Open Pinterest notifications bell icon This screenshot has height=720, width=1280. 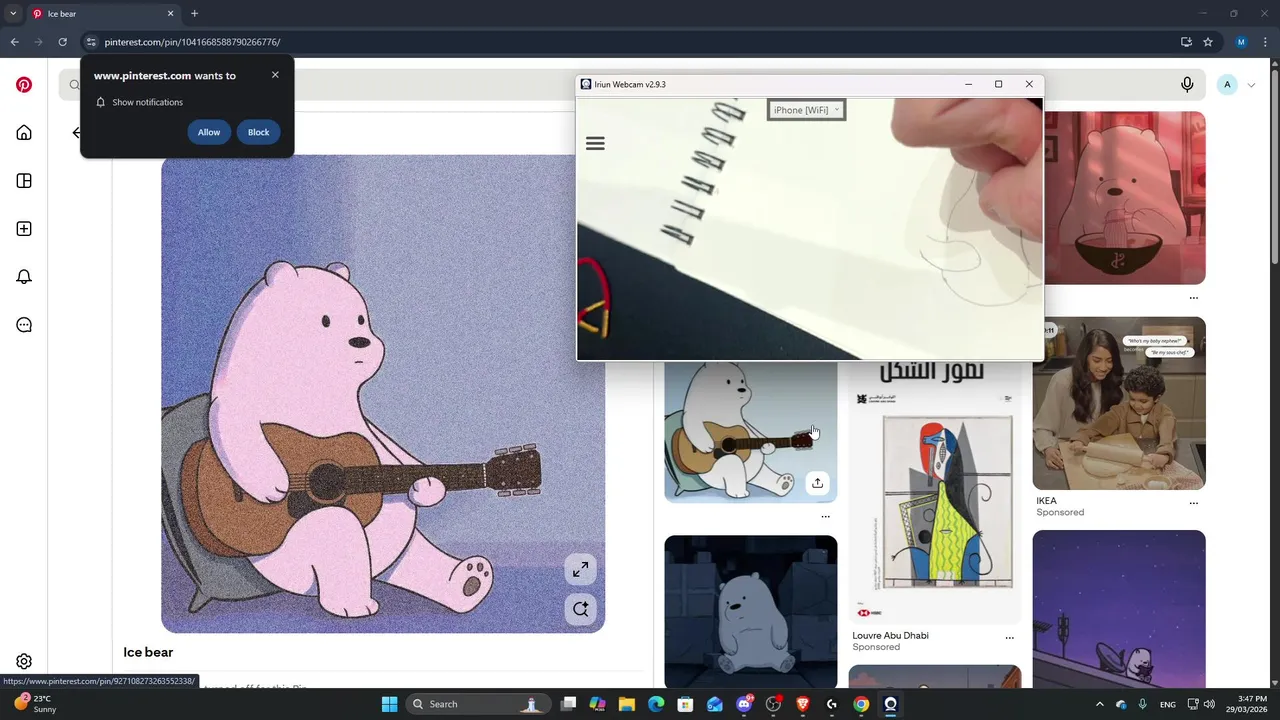pyautogui.click(x=24, y=277)
